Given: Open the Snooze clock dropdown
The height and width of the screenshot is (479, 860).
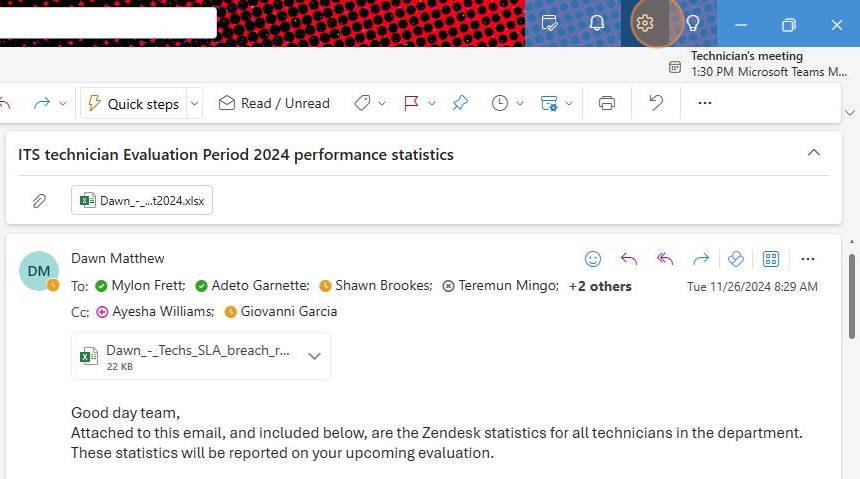Looking at the screenshot, I should tap(519, 103).
